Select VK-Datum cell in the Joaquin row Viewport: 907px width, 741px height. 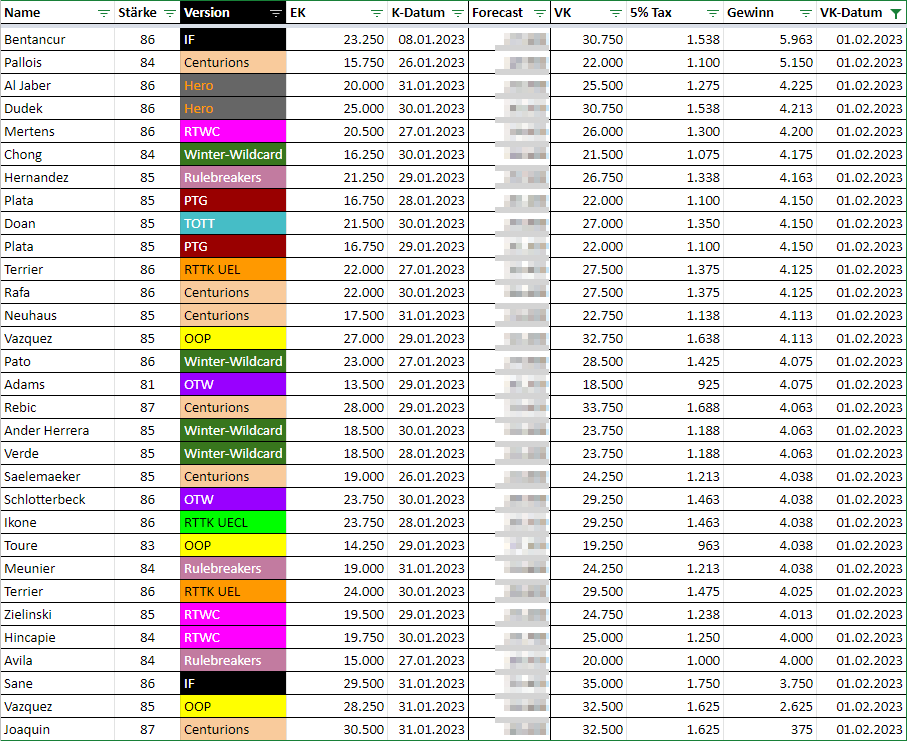[x=861, y=729]
